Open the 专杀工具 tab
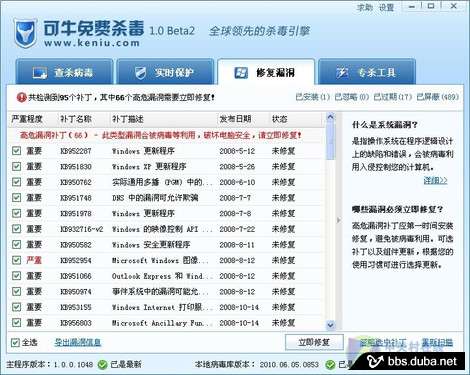The image size is (470, 375). coord(367,72)
